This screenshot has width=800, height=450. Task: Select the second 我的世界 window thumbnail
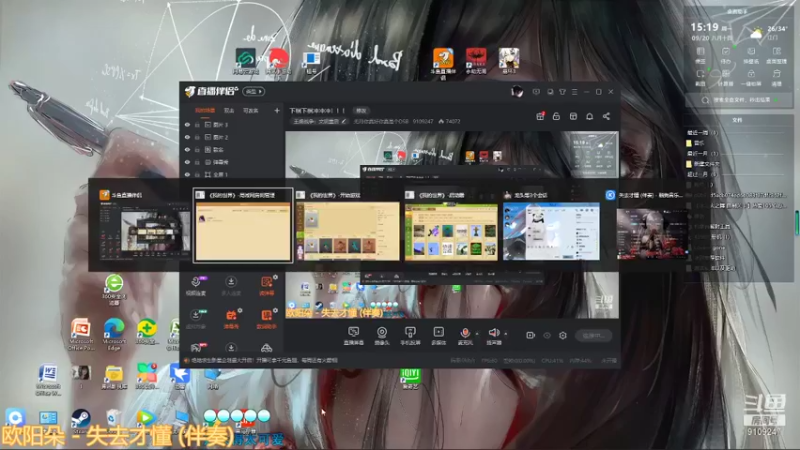coord(348,225)
